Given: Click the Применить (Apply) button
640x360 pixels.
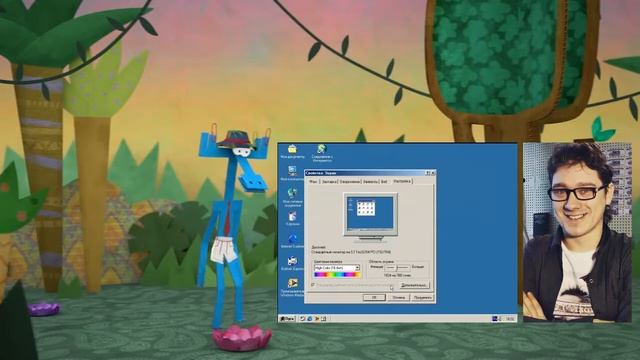Looking at the screenshot, I should (x=423, y=298).
